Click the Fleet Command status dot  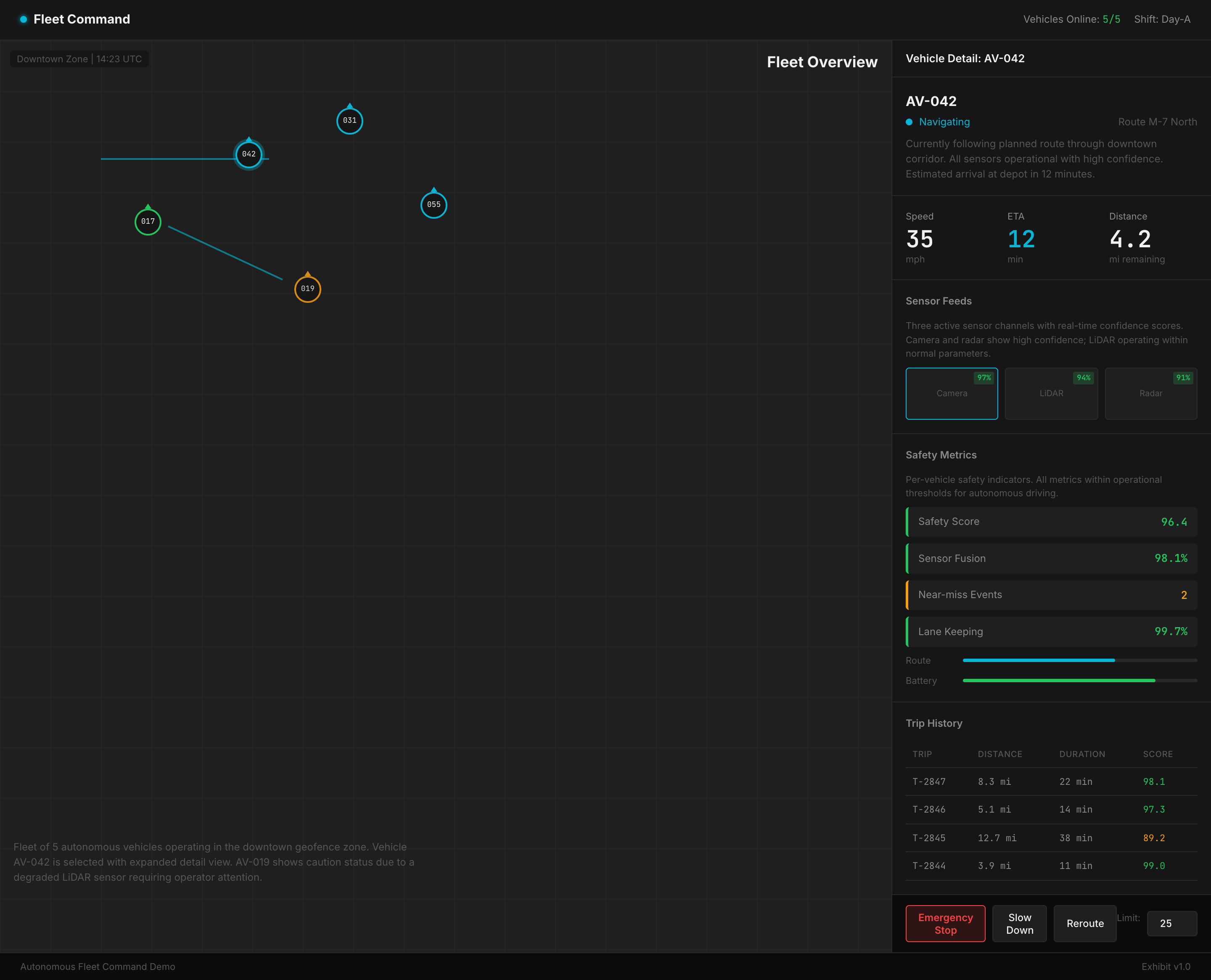(x=23, y=19)
